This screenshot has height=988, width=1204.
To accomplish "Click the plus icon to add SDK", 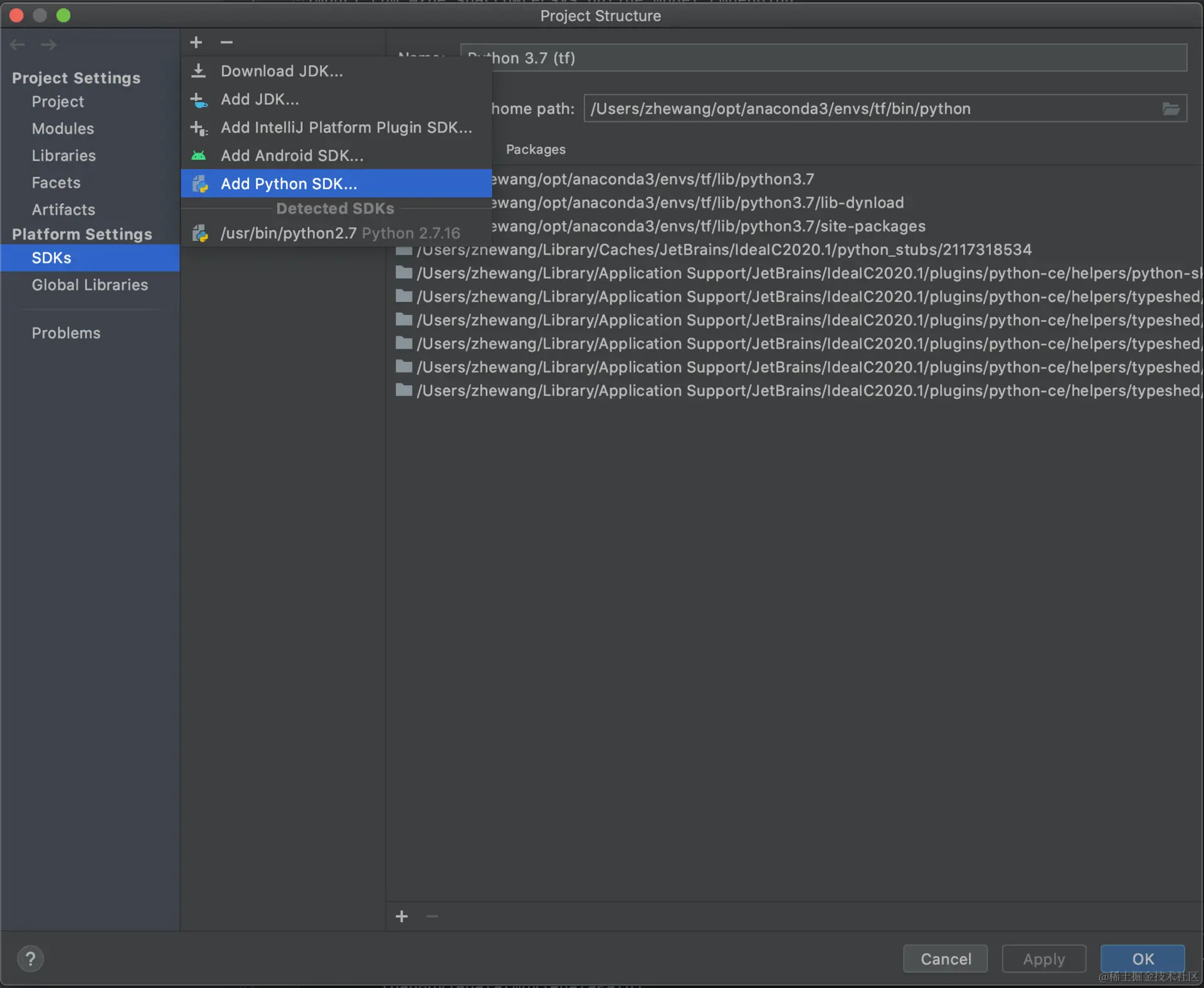I will (196, 42).
